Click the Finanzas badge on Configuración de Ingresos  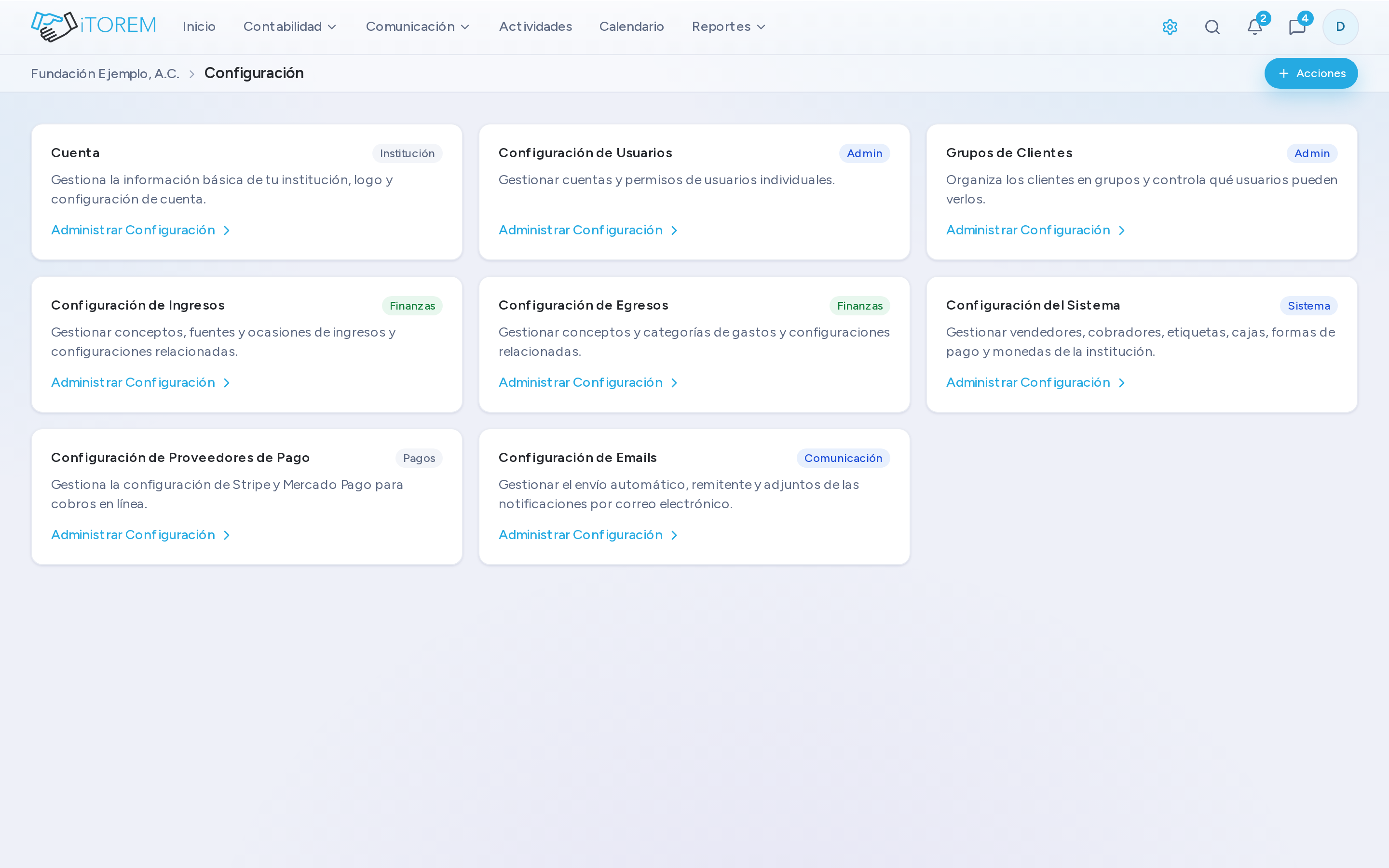412,306
